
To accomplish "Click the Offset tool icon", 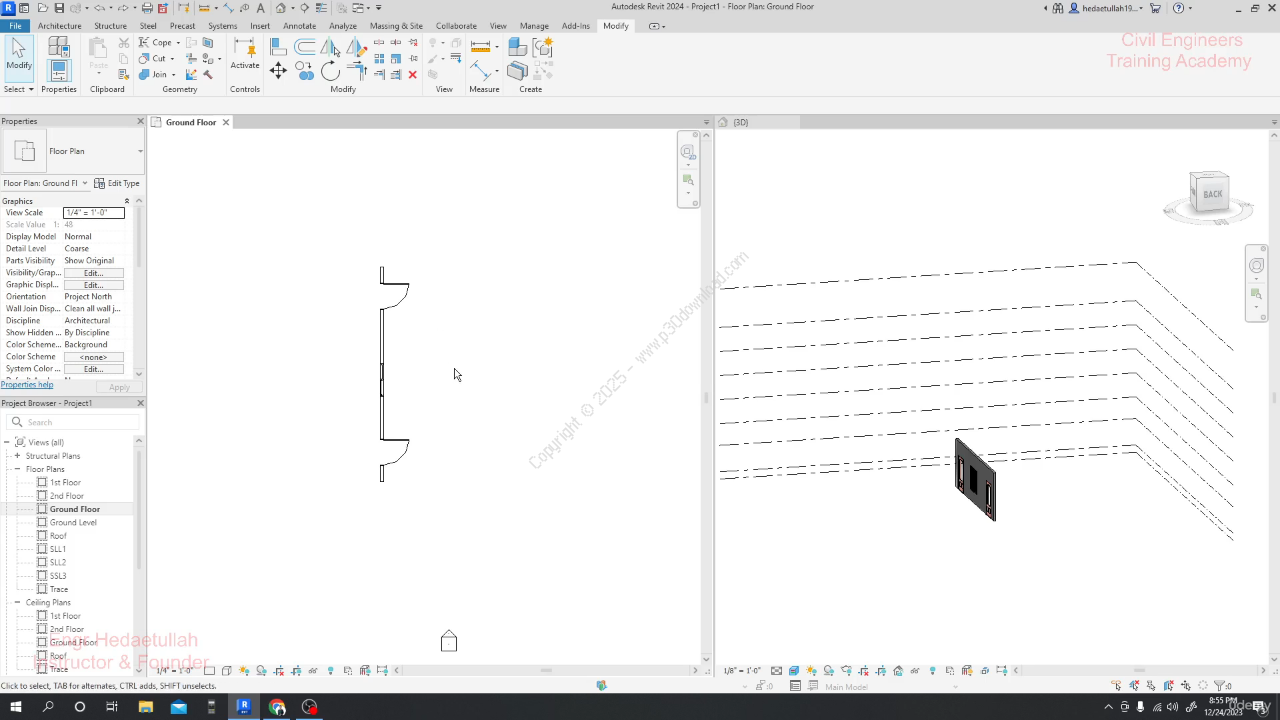I will pos(305,47).
